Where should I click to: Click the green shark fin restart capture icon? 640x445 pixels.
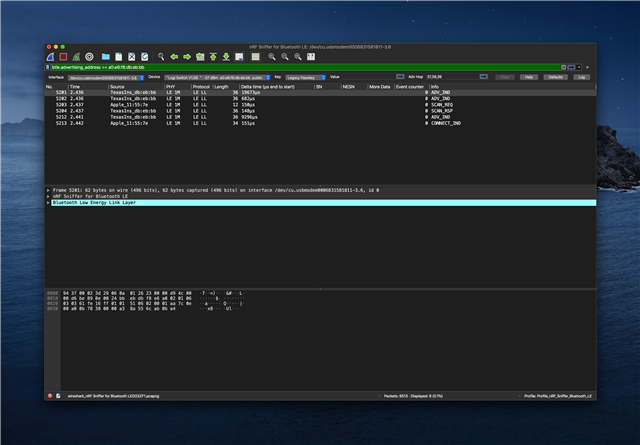pyautogui.click(x=76, y=57)
